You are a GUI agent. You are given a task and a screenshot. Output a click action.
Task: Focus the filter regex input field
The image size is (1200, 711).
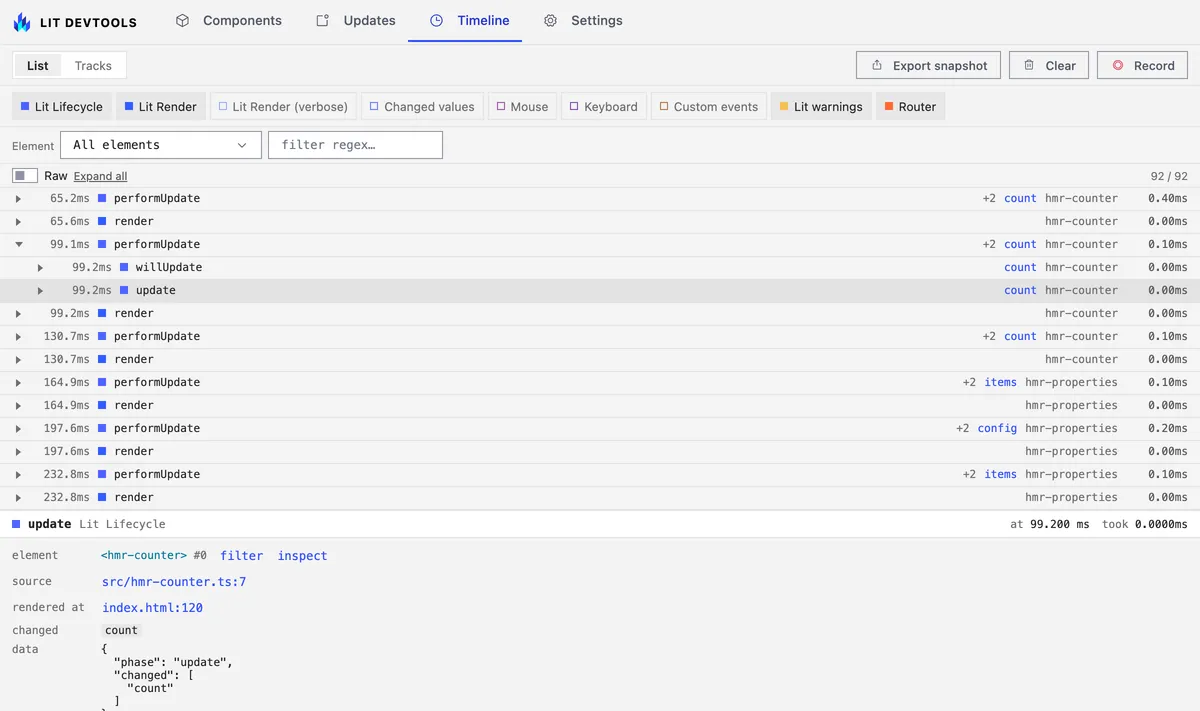click(x=355, y=145)
